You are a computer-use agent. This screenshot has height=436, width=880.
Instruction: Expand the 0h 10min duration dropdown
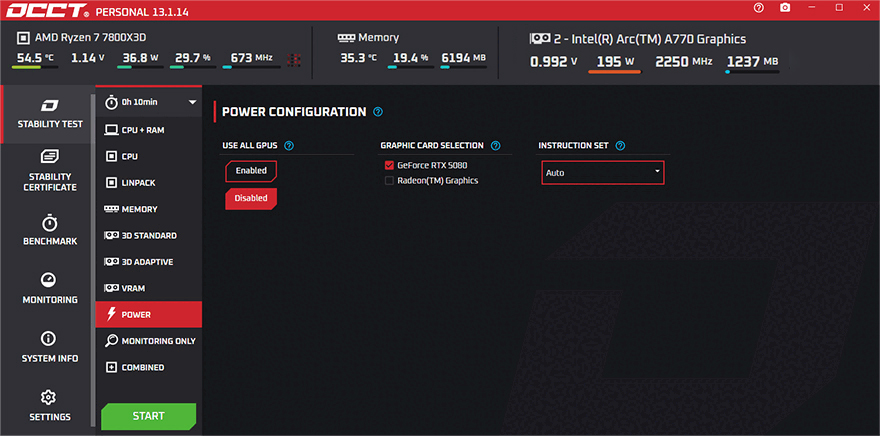(x=149, y=102)
